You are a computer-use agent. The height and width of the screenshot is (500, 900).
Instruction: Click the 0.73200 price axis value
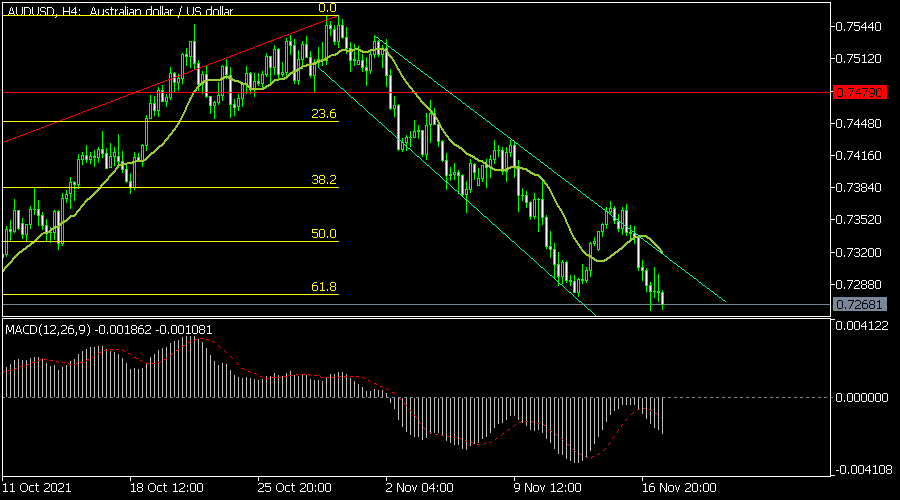pos(859,253)
